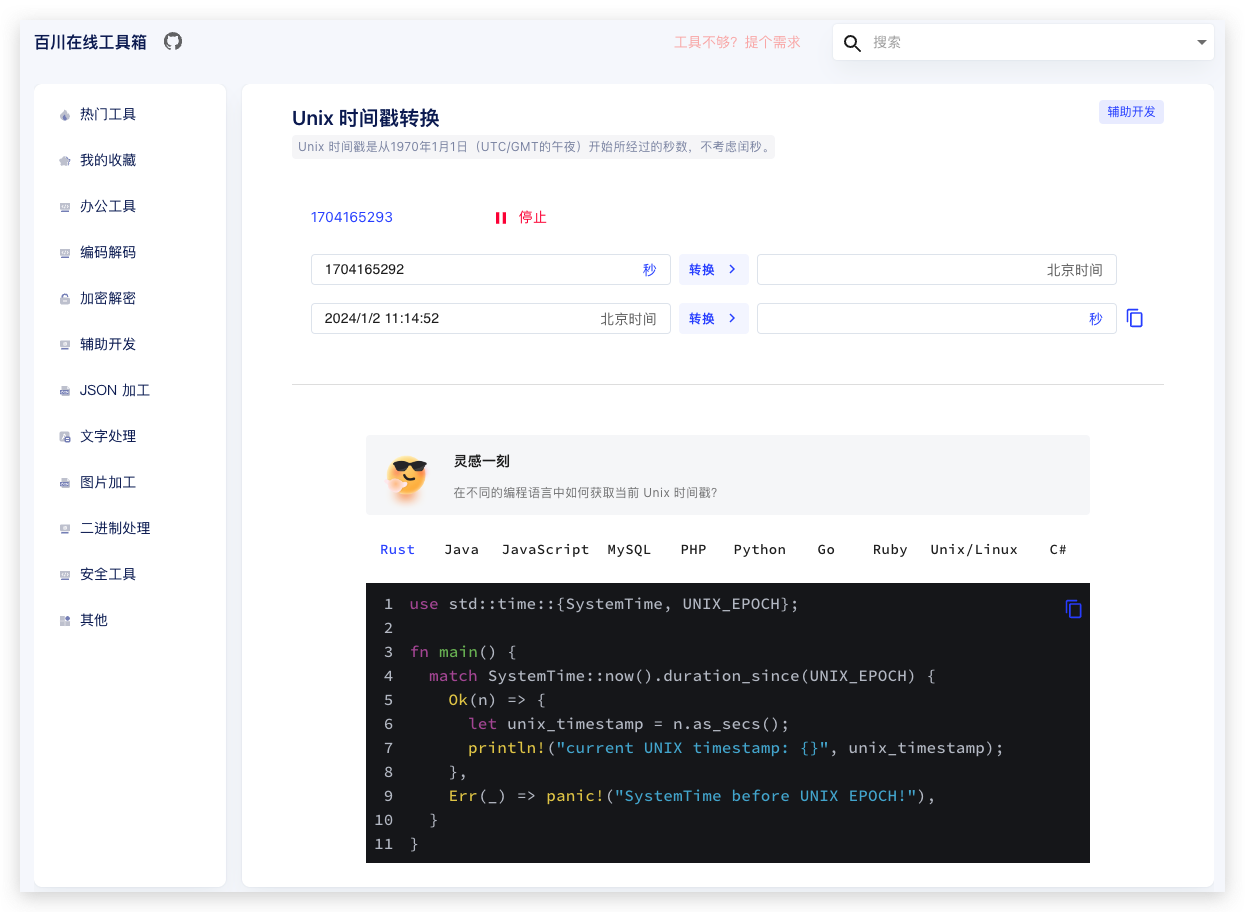The height and width of the screenshot is (912, 1245).
Task: Click the 工具不够？提个需求 link
Action: (x=737, y=42)
